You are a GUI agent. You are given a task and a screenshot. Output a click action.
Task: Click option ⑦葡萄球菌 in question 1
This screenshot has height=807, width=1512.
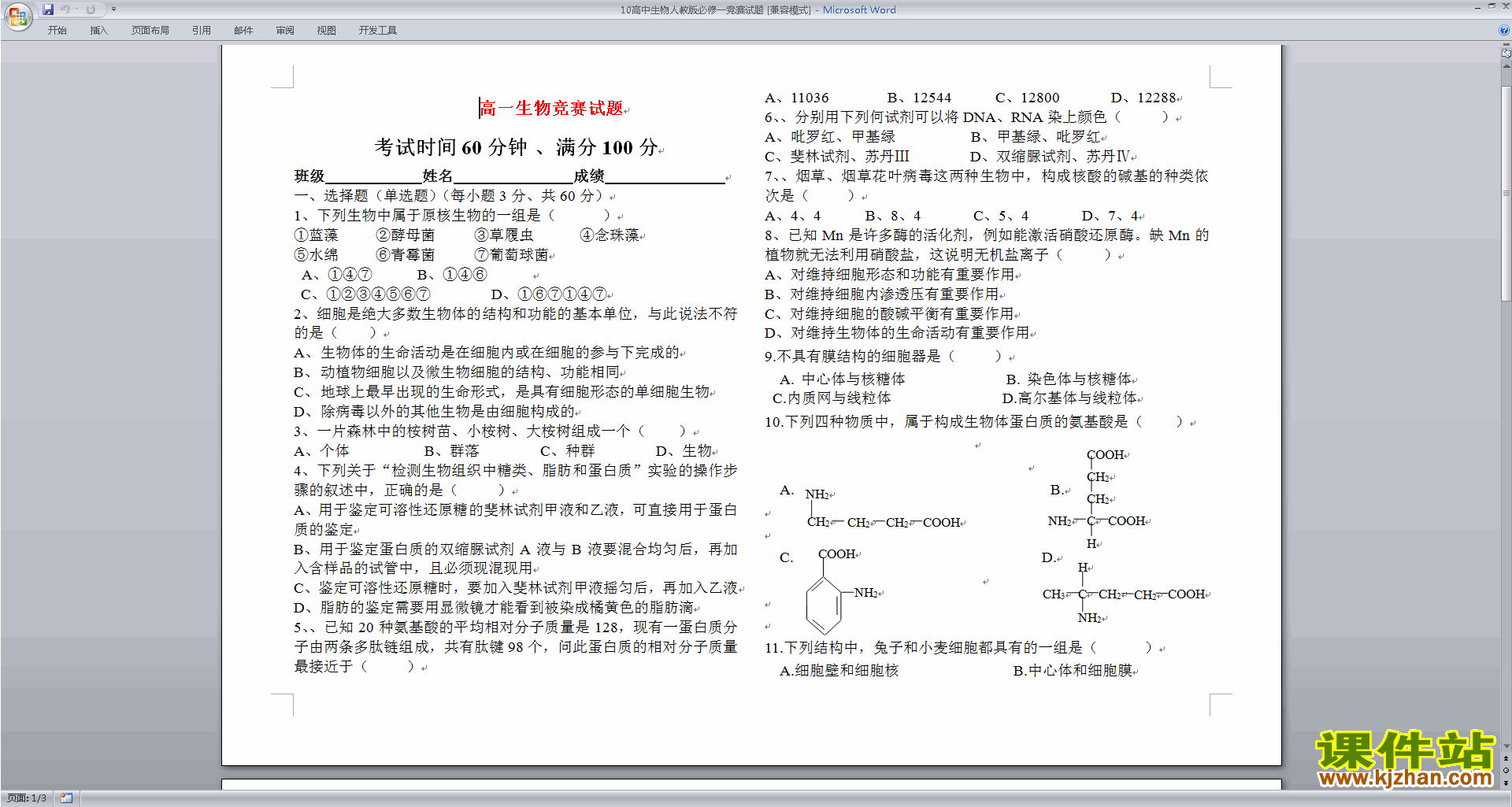511,254
